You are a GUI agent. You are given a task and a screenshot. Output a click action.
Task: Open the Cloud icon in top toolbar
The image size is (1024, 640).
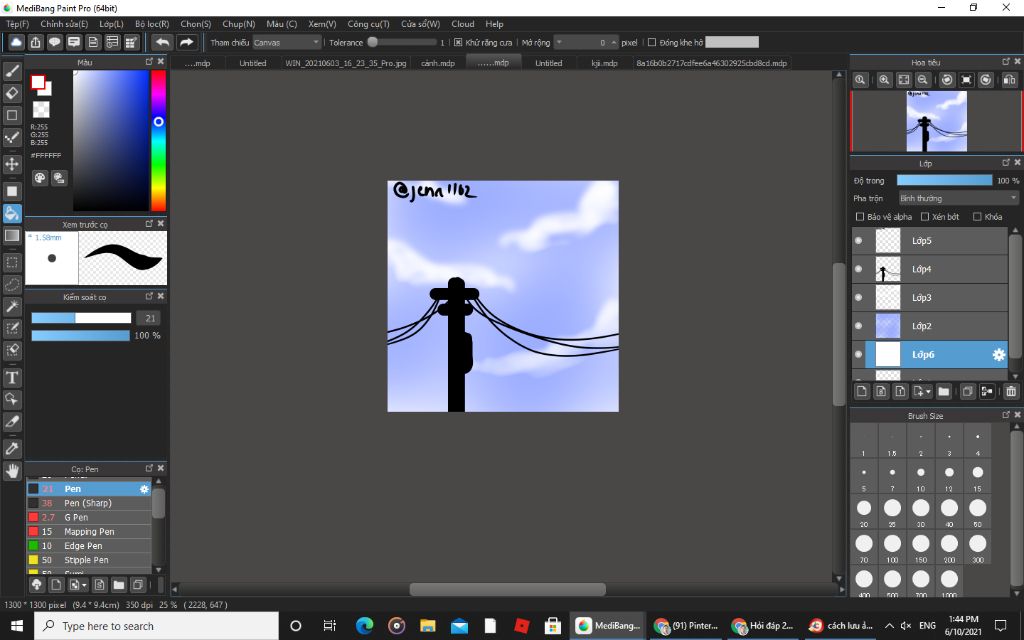click(16, 42)
